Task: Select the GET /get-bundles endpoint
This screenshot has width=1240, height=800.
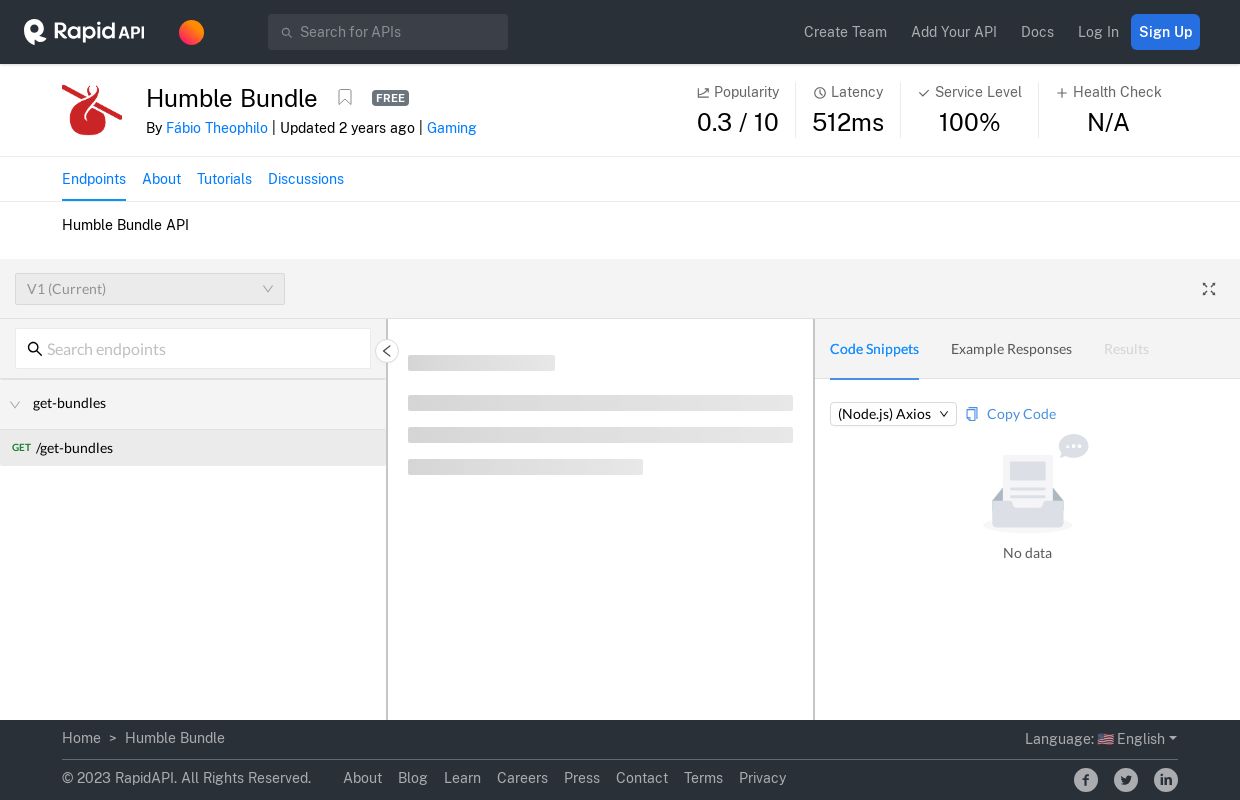Action: [193, 448]
